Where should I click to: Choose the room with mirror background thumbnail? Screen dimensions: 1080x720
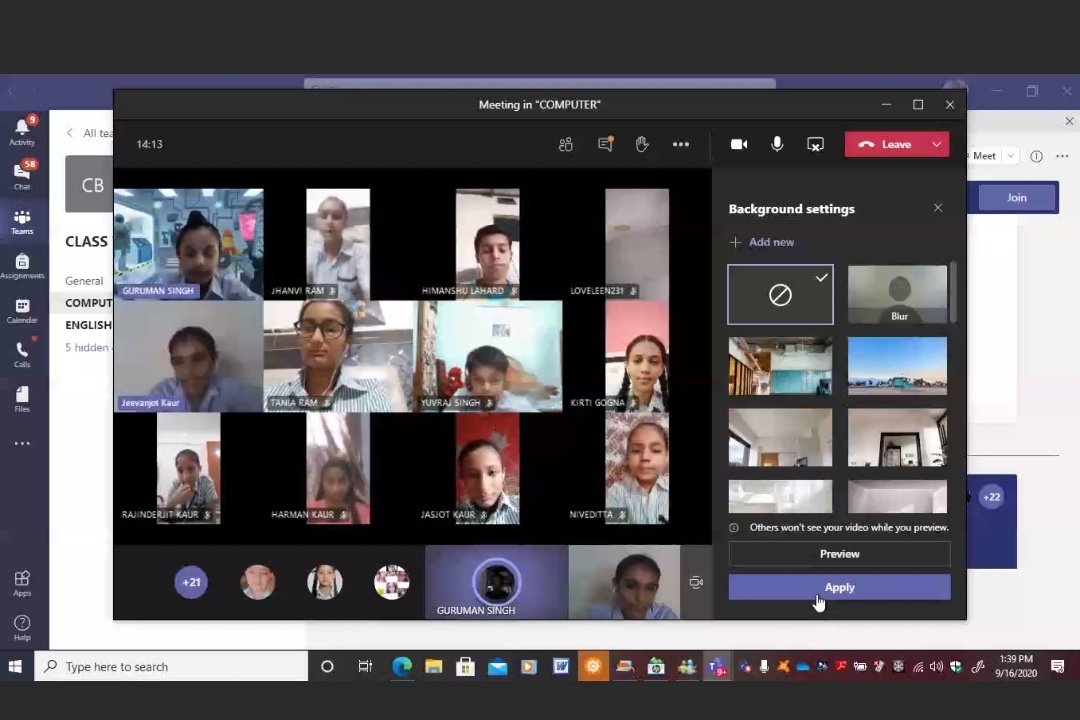point(897,438)
